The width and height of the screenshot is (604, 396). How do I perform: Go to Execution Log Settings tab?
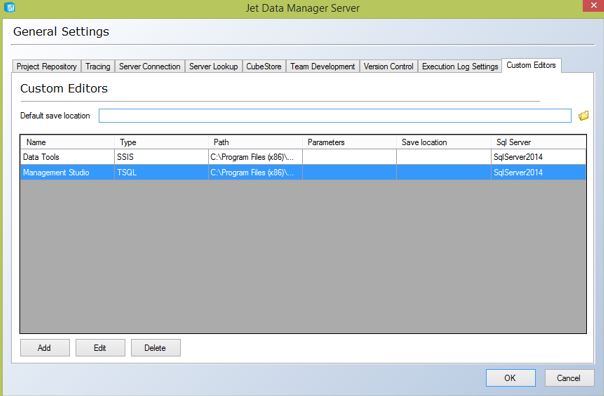click(x=460, y=66)
